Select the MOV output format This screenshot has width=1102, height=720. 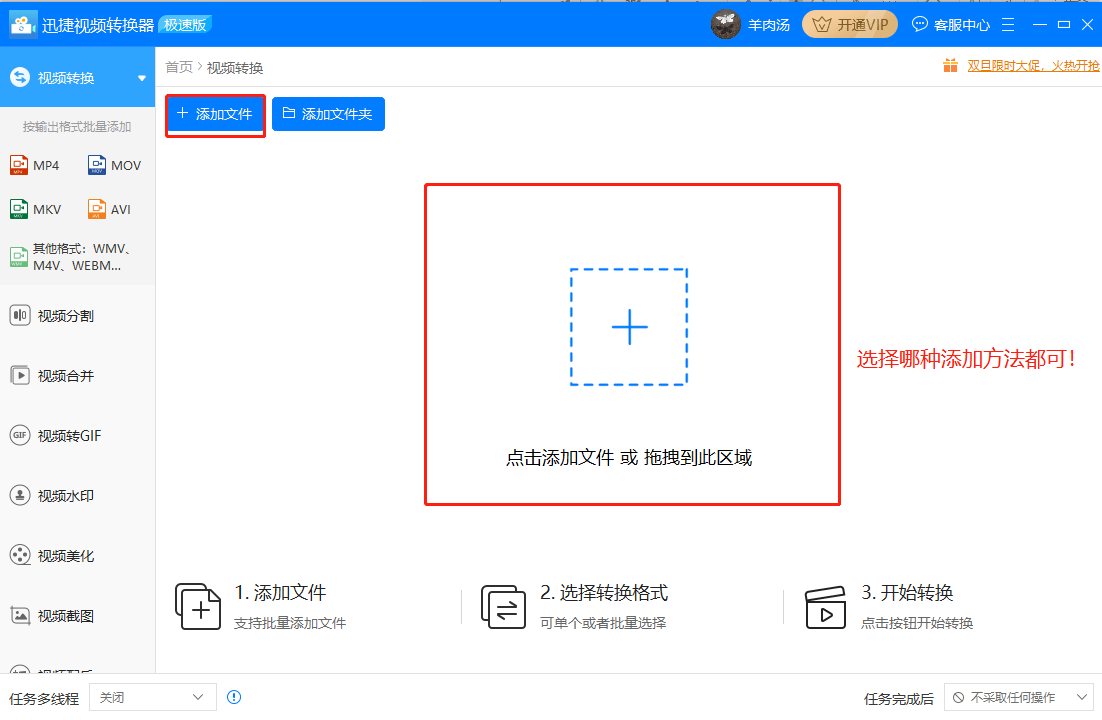[115, 165]
